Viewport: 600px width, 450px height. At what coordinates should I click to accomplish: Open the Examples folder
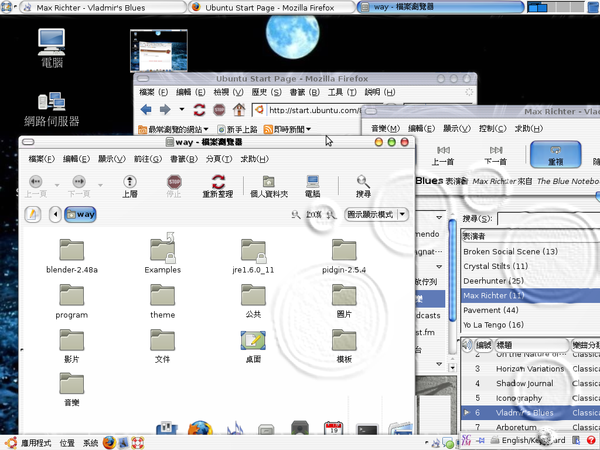[x=163, y=251]
